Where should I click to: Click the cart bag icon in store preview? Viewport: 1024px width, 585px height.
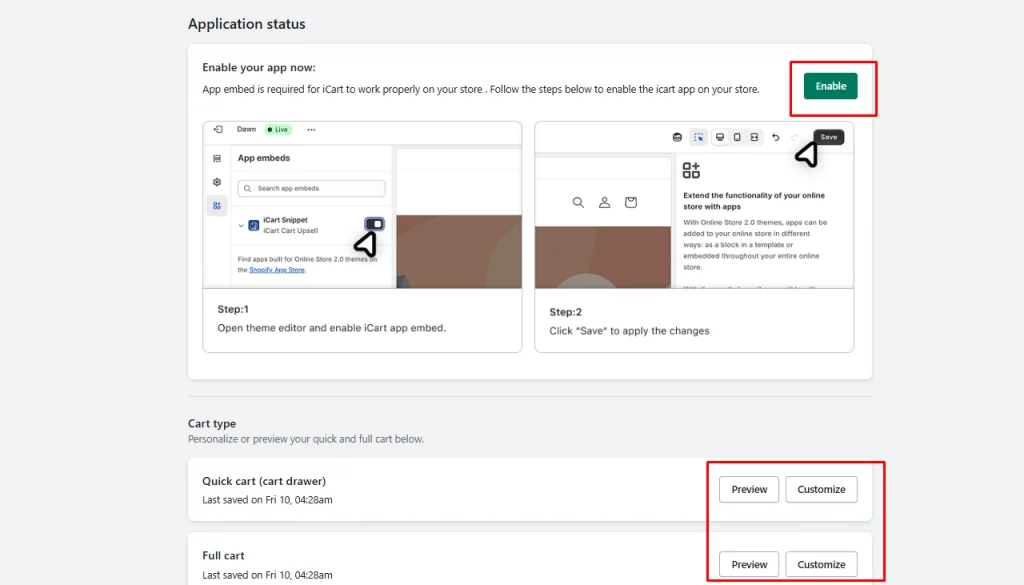pos(630,202)
